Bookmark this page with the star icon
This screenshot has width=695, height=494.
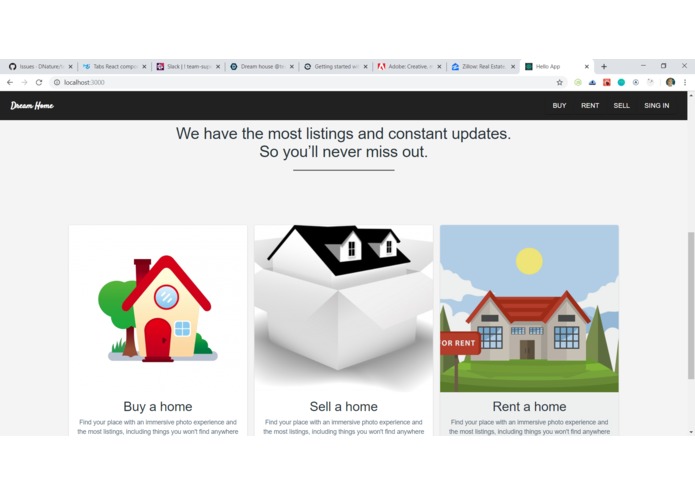coord(559,82)
